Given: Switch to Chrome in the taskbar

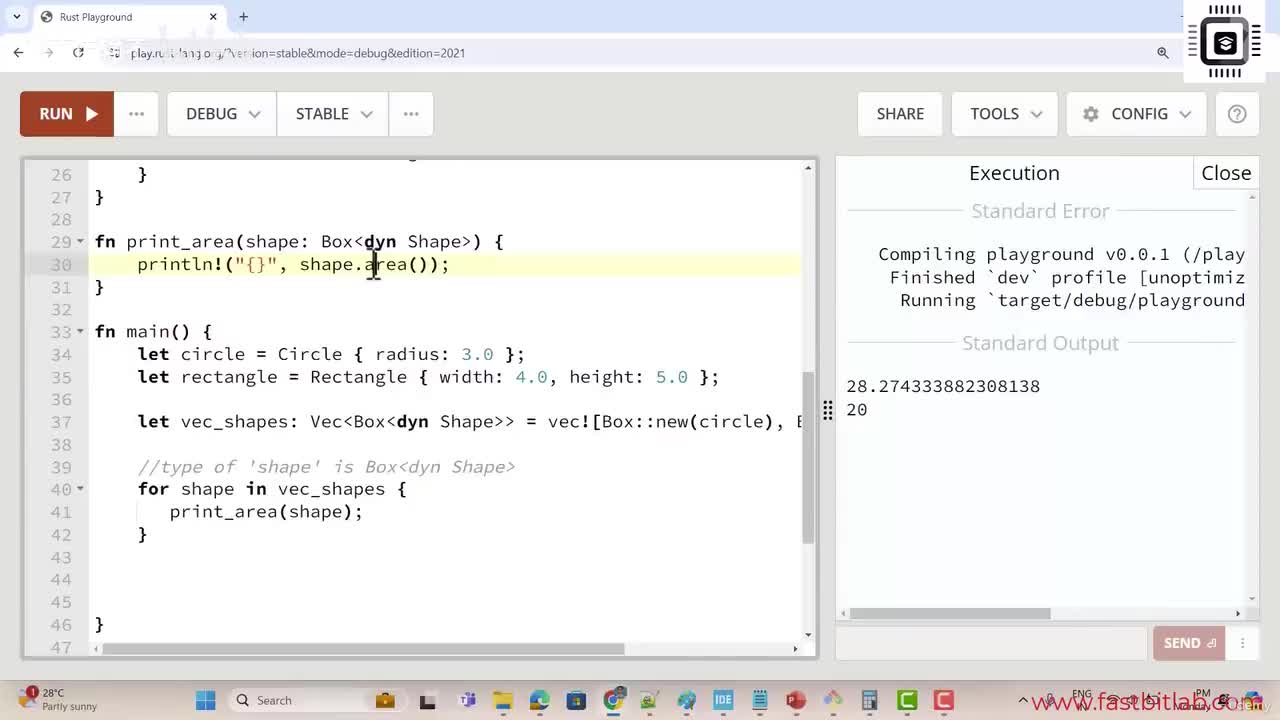Looking at the screenshot, I should click(614, 700).
